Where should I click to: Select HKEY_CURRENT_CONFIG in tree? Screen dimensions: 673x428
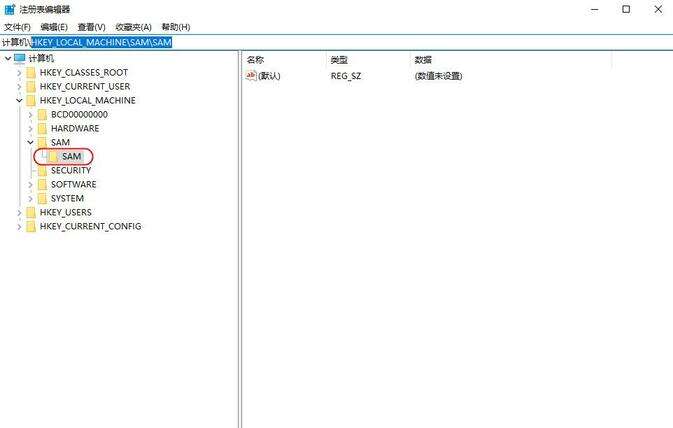coord(90,226)
